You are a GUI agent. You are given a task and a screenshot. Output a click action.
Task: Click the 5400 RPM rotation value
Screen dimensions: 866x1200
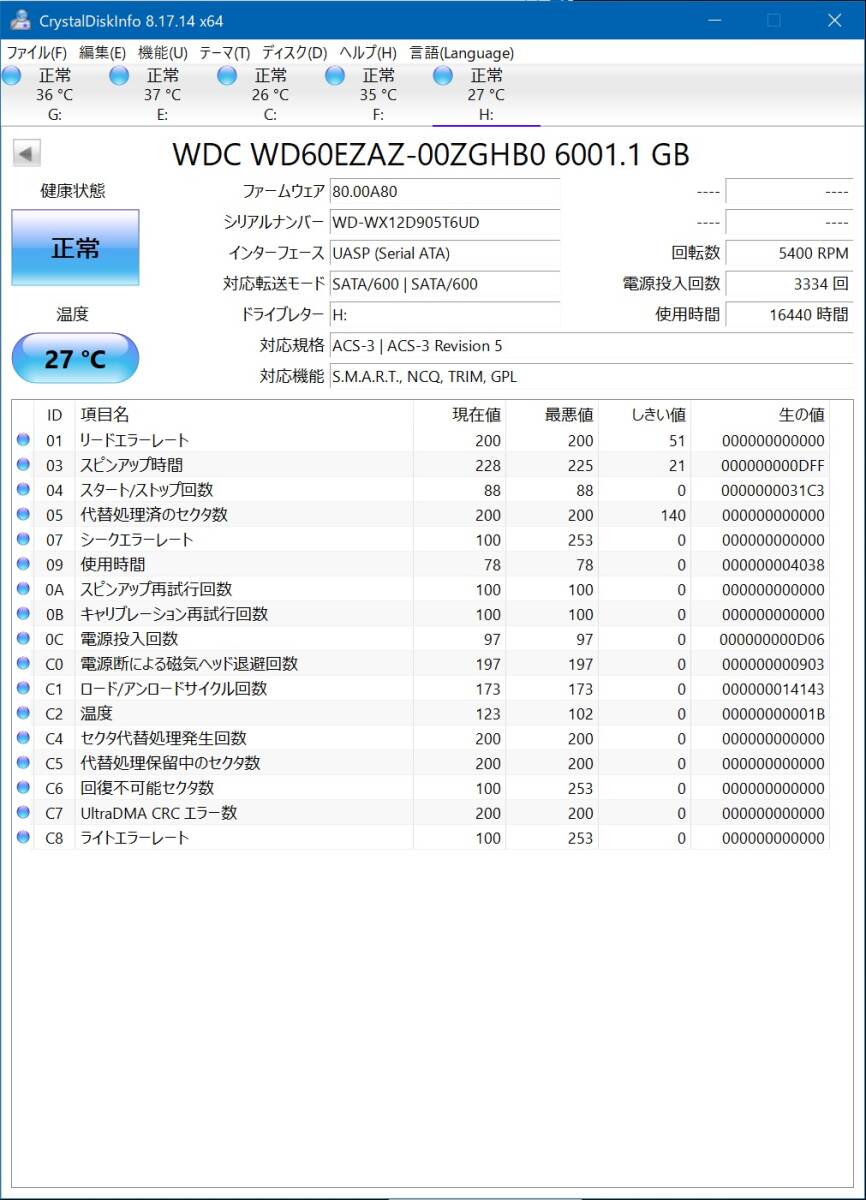coord(789,253)
